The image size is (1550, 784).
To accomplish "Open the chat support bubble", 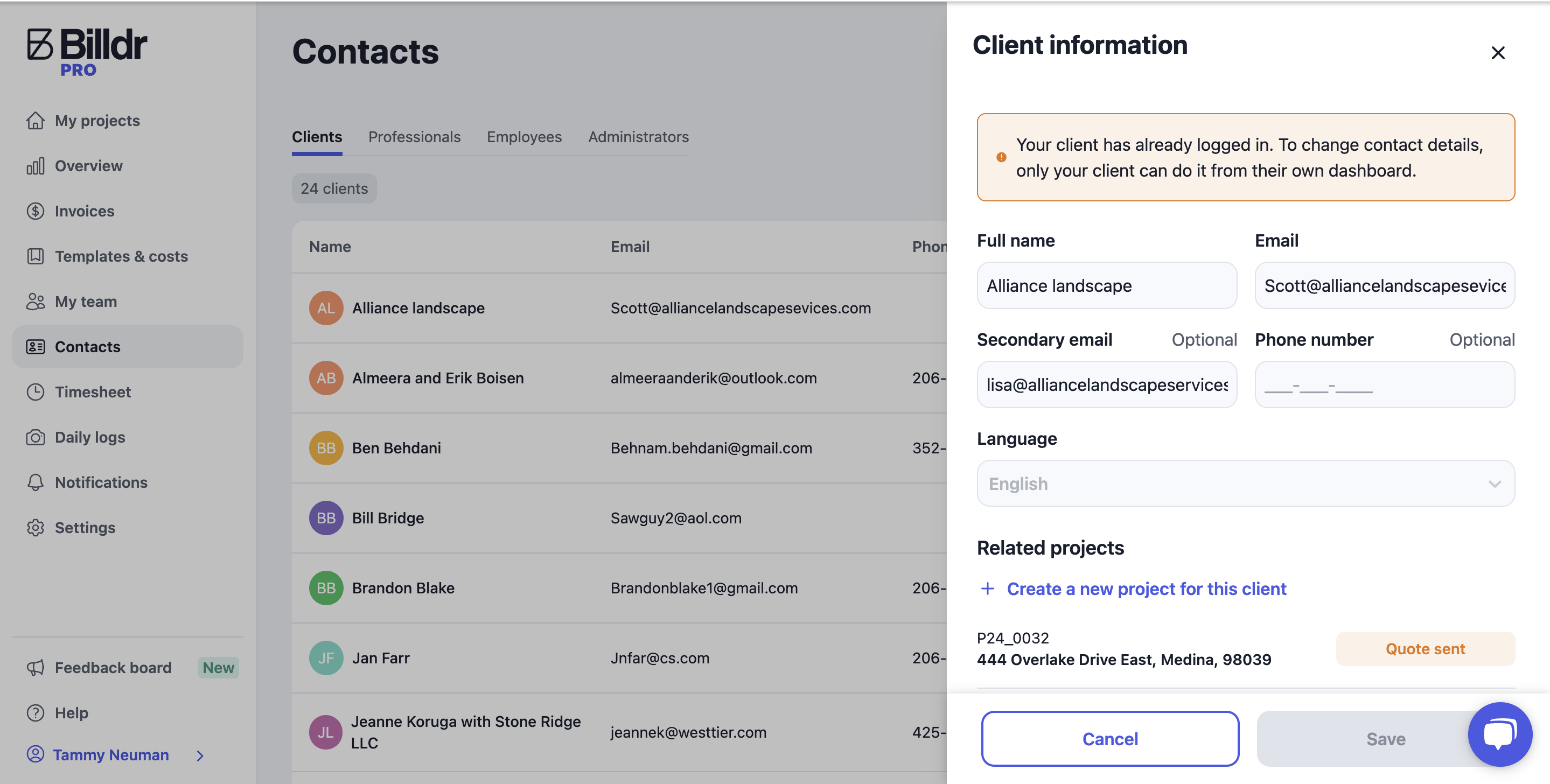I will tap(1499, 734).
